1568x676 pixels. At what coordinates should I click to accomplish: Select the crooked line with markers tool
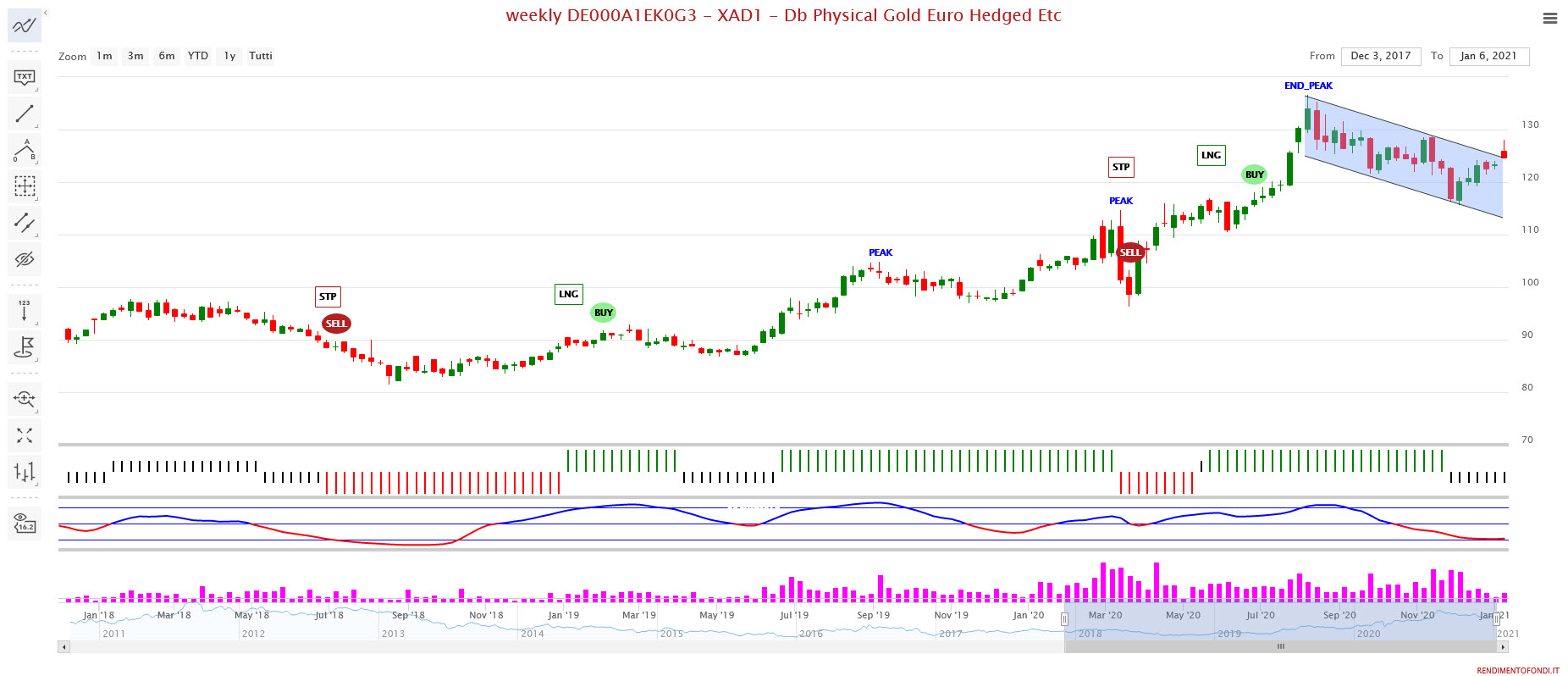coord(24,223)
